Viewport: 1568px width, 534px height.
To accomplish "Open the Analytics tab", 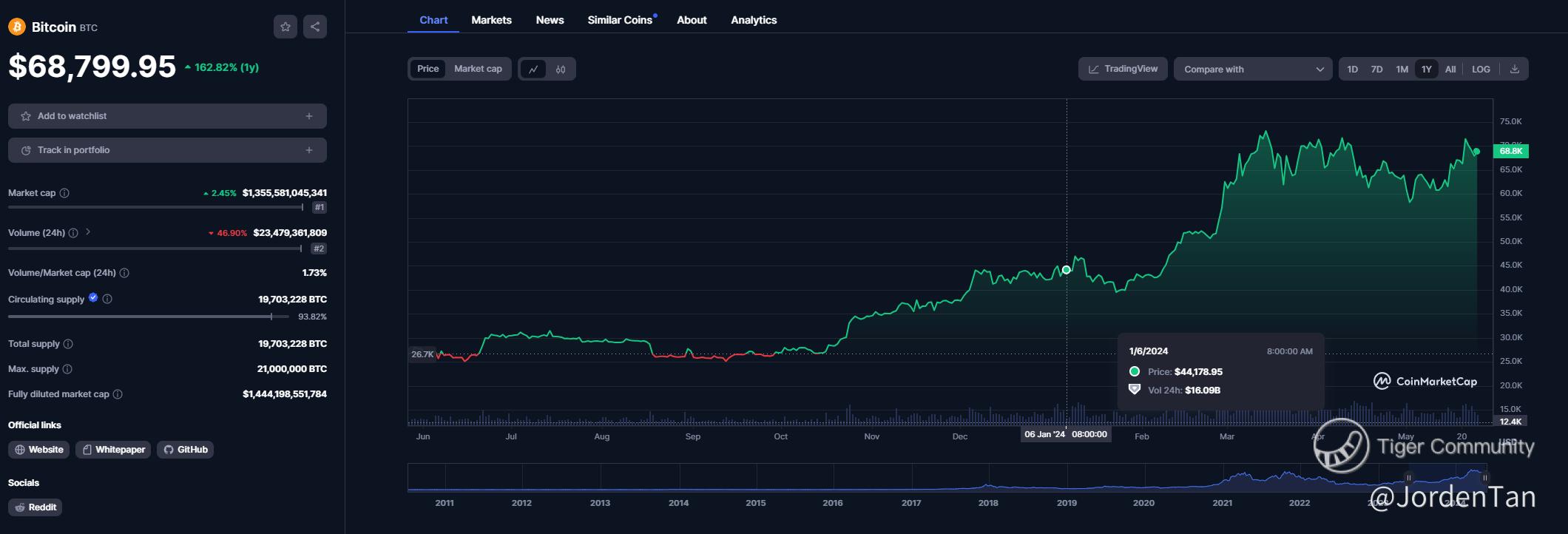I will [x=754, y=20].
